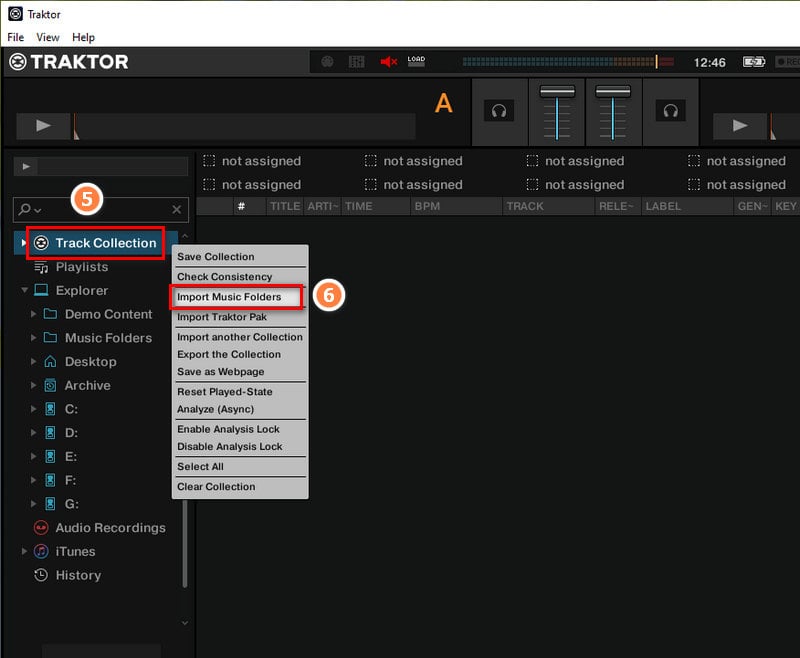Play the right deck with play button
Viewport: 800px width, 658px height.
pos(739,125)
